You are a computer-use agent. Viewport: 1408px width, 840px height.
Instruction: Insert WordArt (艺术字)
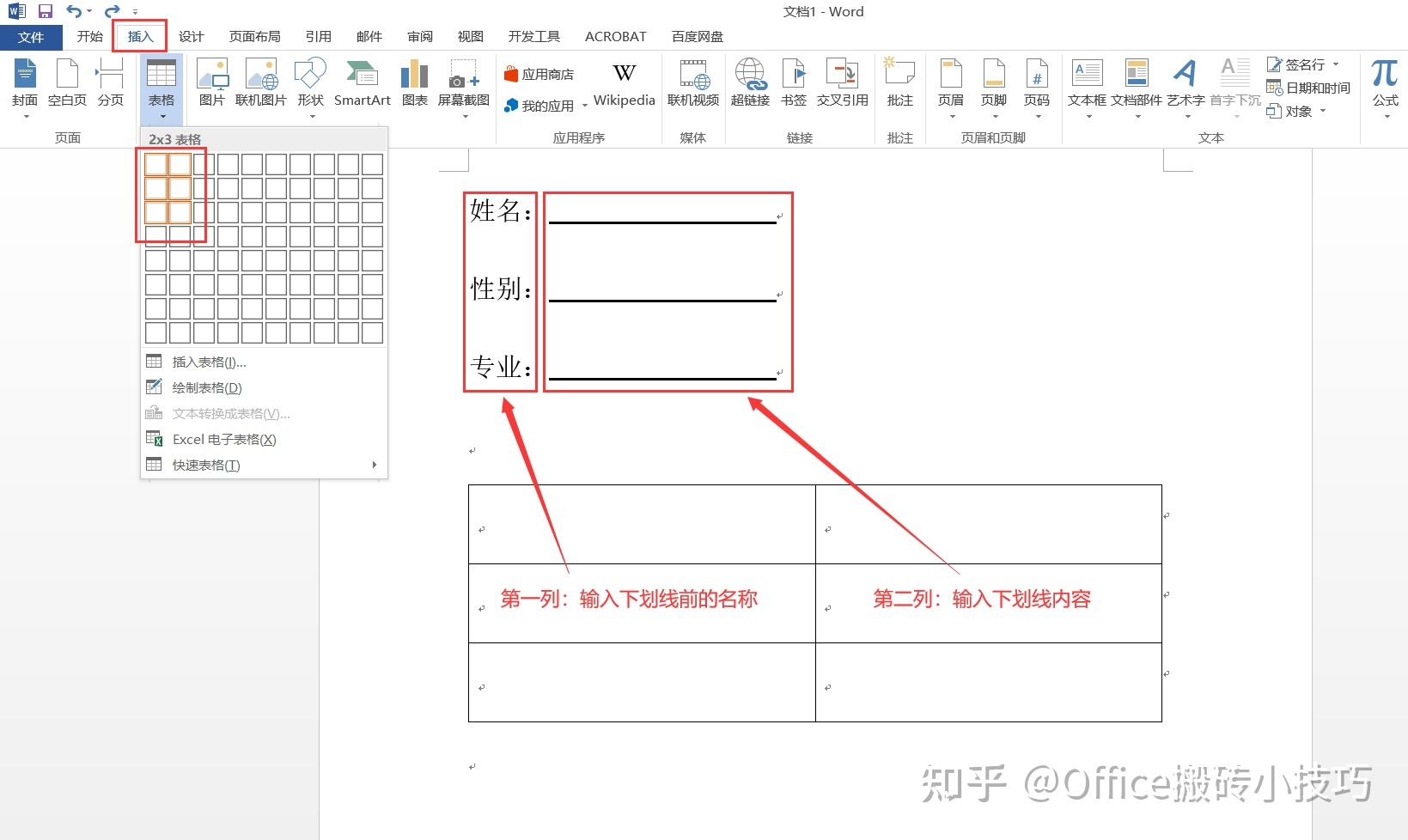click(1186, 88)
